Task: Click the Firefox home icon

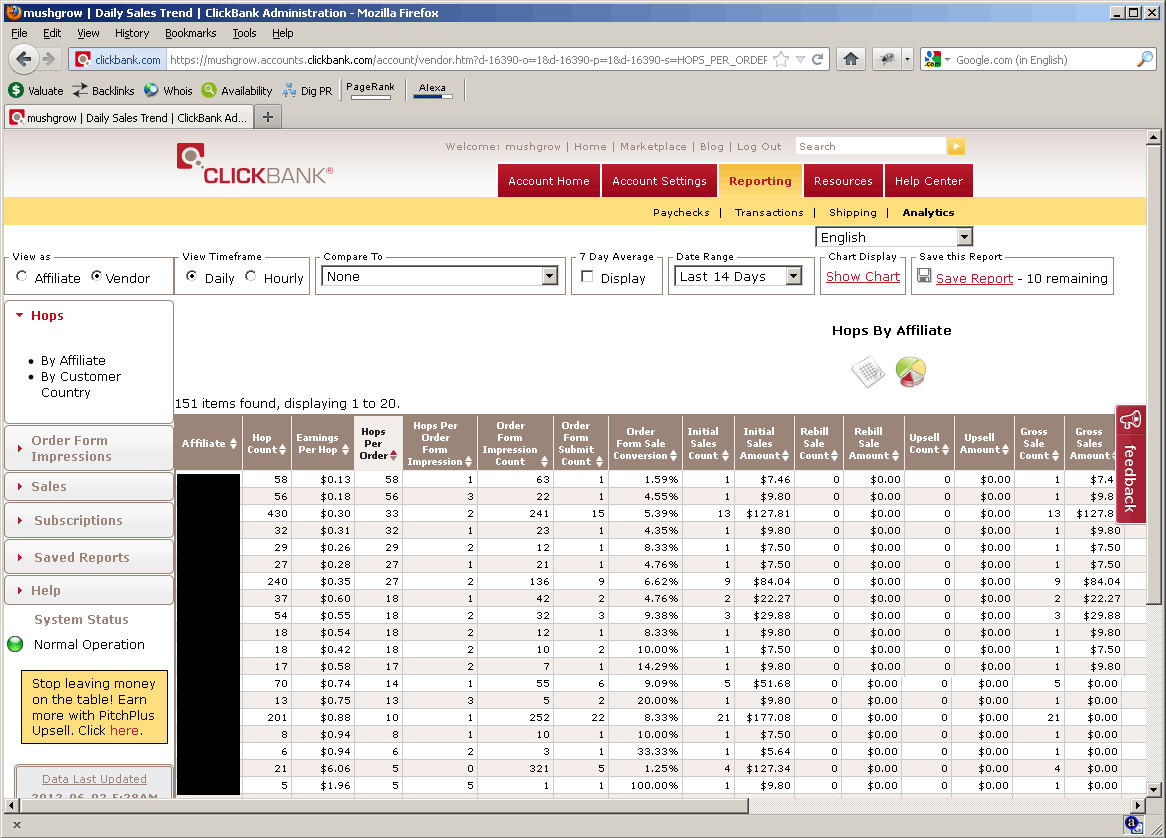Action: (850, 60)
